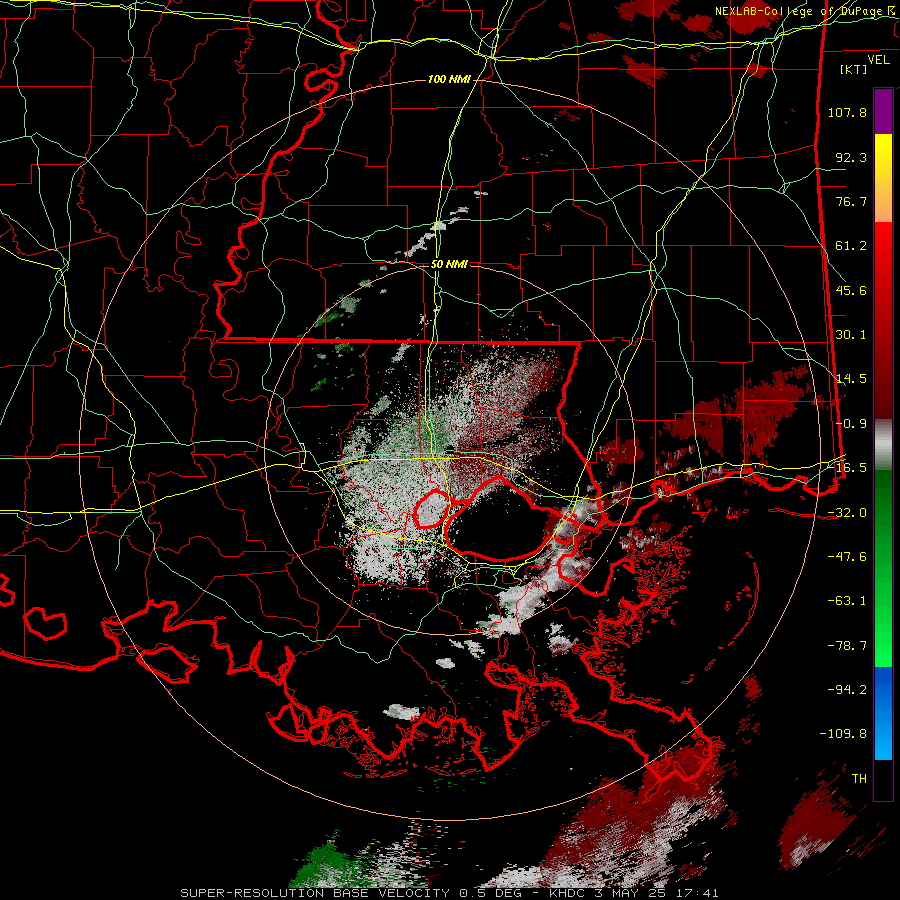Click the -63.1 velocity scale value
This screenshot has height=900, width=900.
coord(847,601)
